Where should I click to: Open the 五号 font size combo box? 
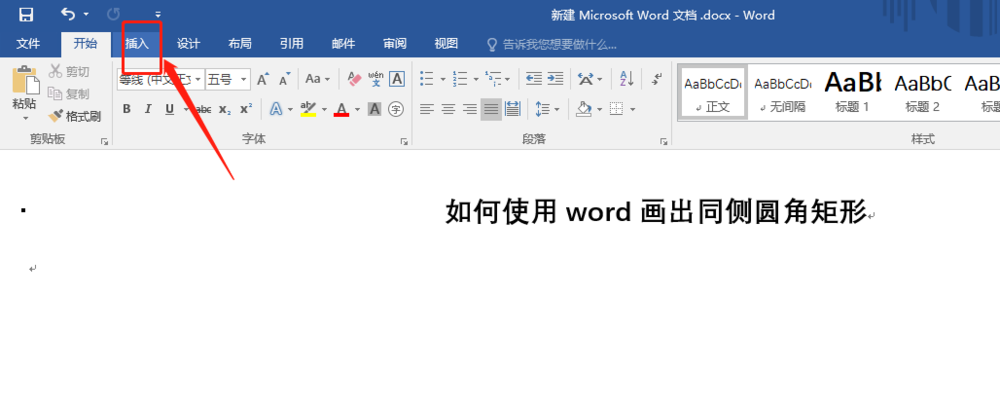click(x=228, y=80)
